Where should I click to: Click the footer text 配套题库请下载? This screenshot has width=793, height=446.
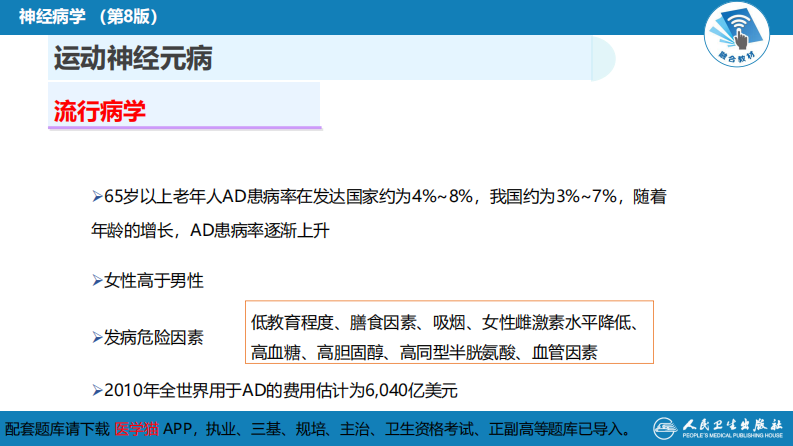[x=57, y=429]
